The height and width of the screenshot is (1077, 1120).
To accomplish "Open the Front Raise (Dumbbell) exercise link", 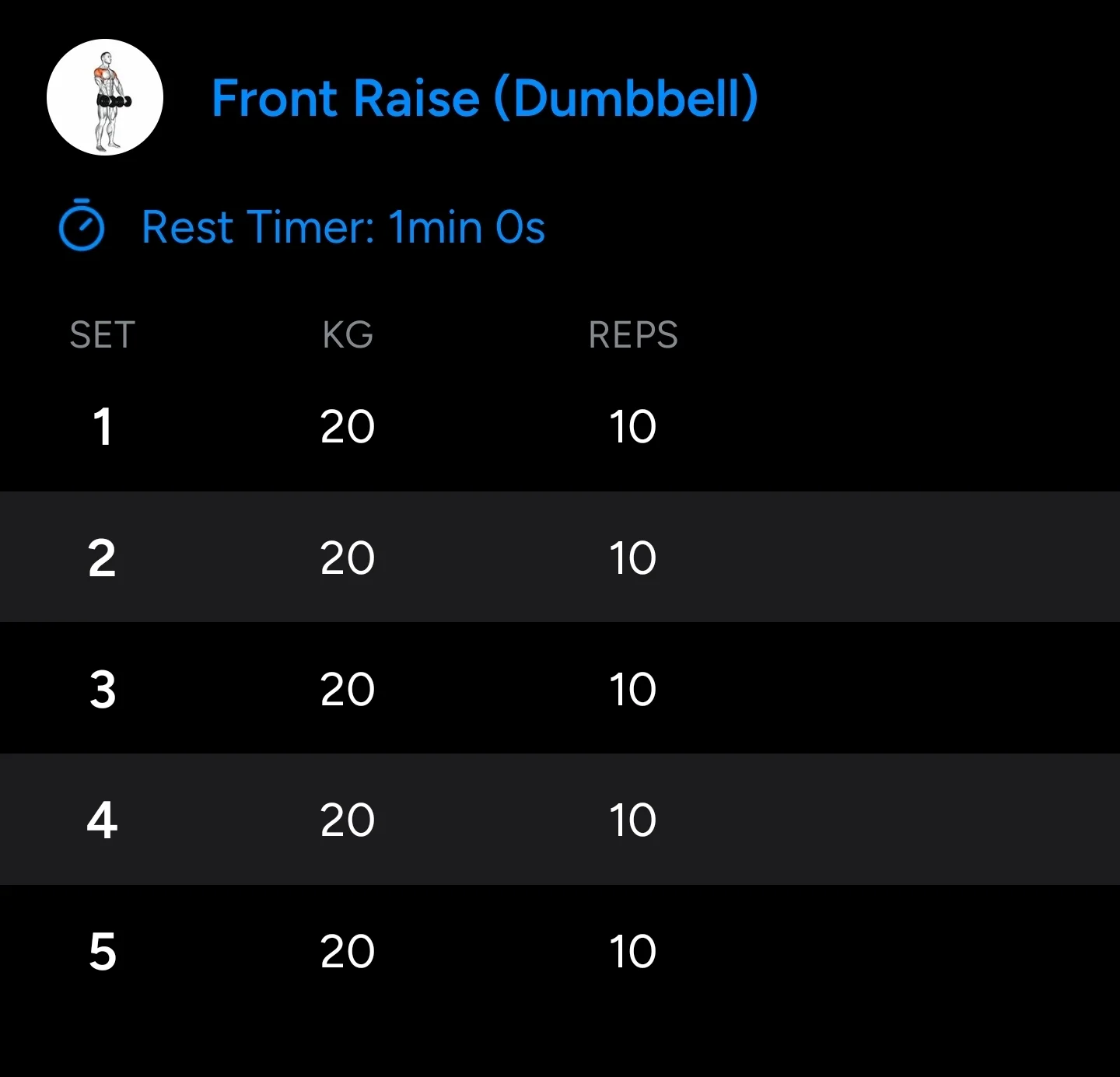I will click(x=485, y=98).
